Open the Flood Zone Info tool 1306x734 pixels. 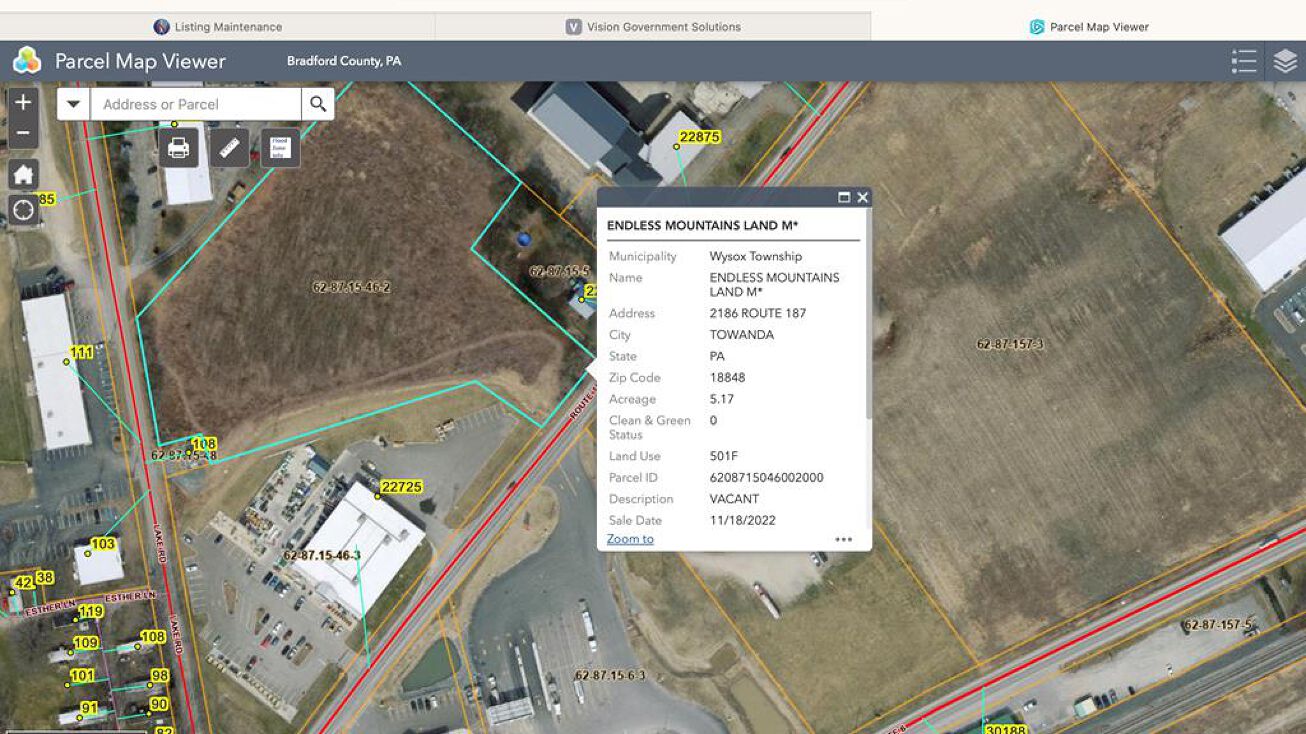coord(278,147)
